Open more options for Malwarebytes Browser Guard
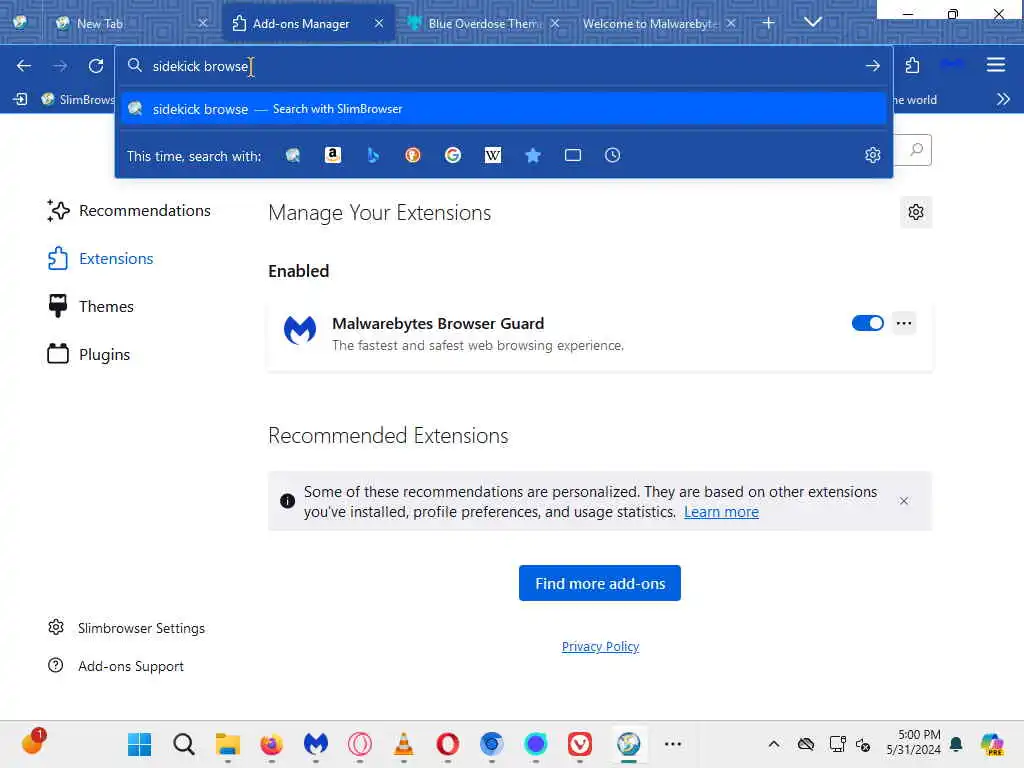Screen dimensions: 1024x768 pos(904,323)
